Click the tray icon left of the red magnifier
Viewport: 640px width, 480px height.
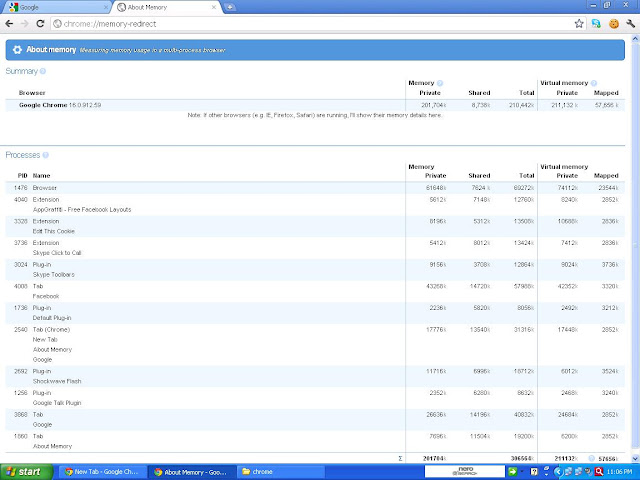(589, 472)
